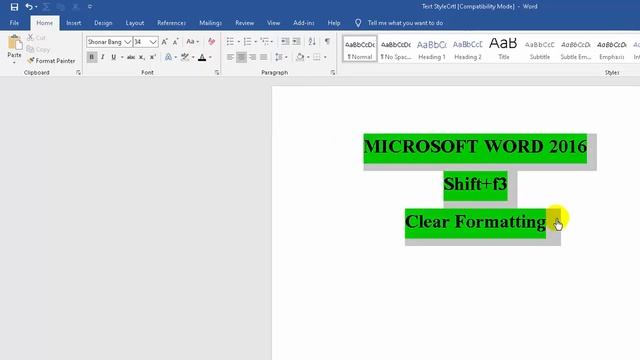Screen dimensions: 640x360
Task: Toggle Strikethrough formatting
Action: pyautogui.click(x=131, y=57)
